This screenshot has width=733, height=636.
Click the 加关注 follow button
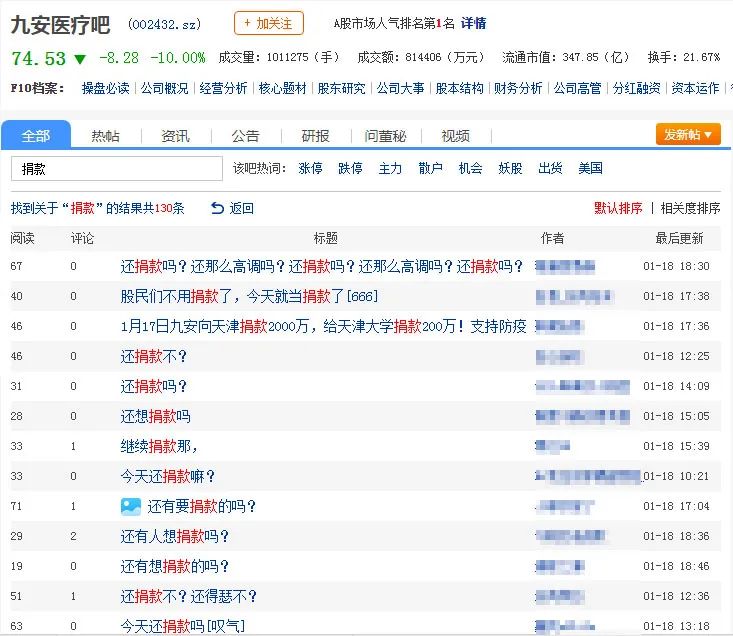tap(269, 23)
